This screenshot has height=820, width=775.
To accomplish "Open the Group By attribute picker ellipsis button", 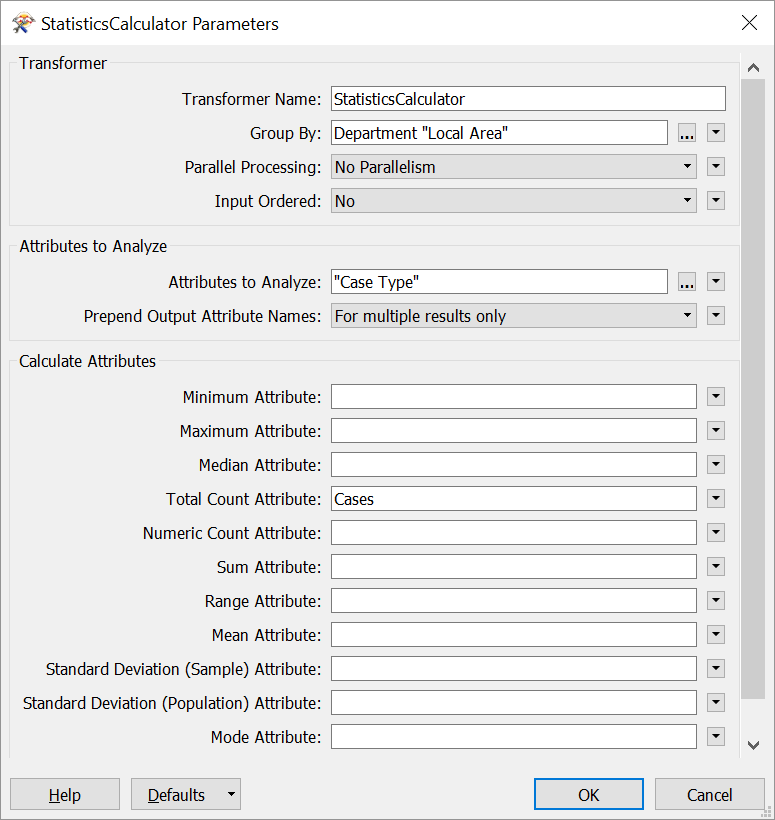I will (x=687, y=133).
